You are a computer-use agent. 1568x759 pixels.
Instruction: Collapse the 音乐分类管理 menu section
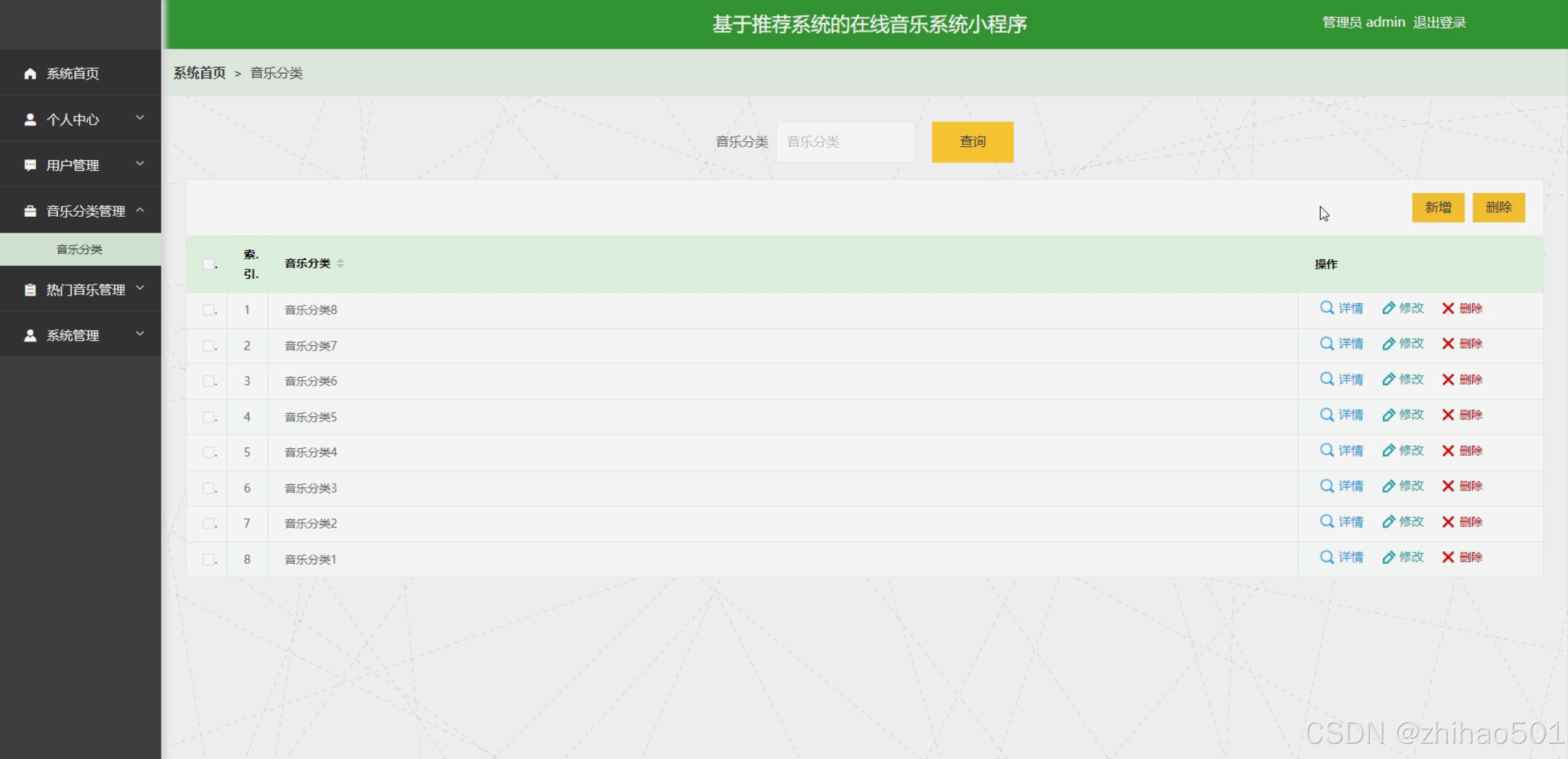(140, 211)
